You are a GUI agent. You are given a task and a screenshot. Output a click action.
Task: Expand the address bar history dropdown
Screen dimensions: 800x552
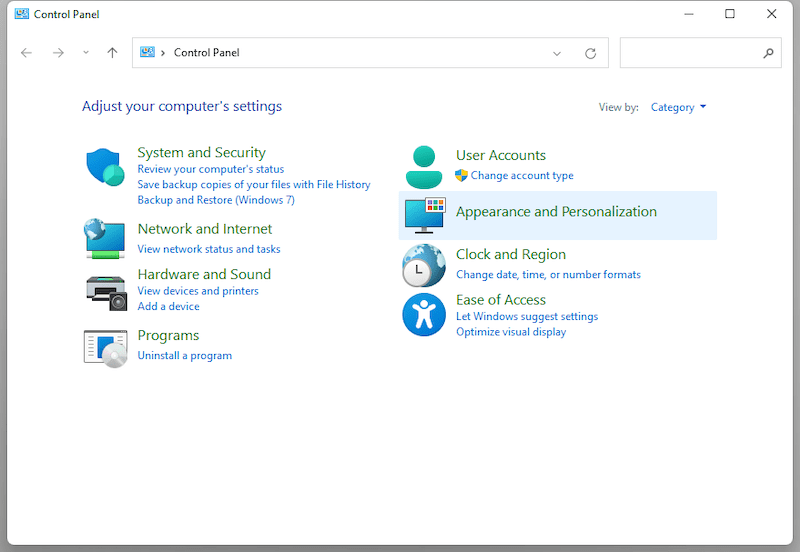(557, 53)
